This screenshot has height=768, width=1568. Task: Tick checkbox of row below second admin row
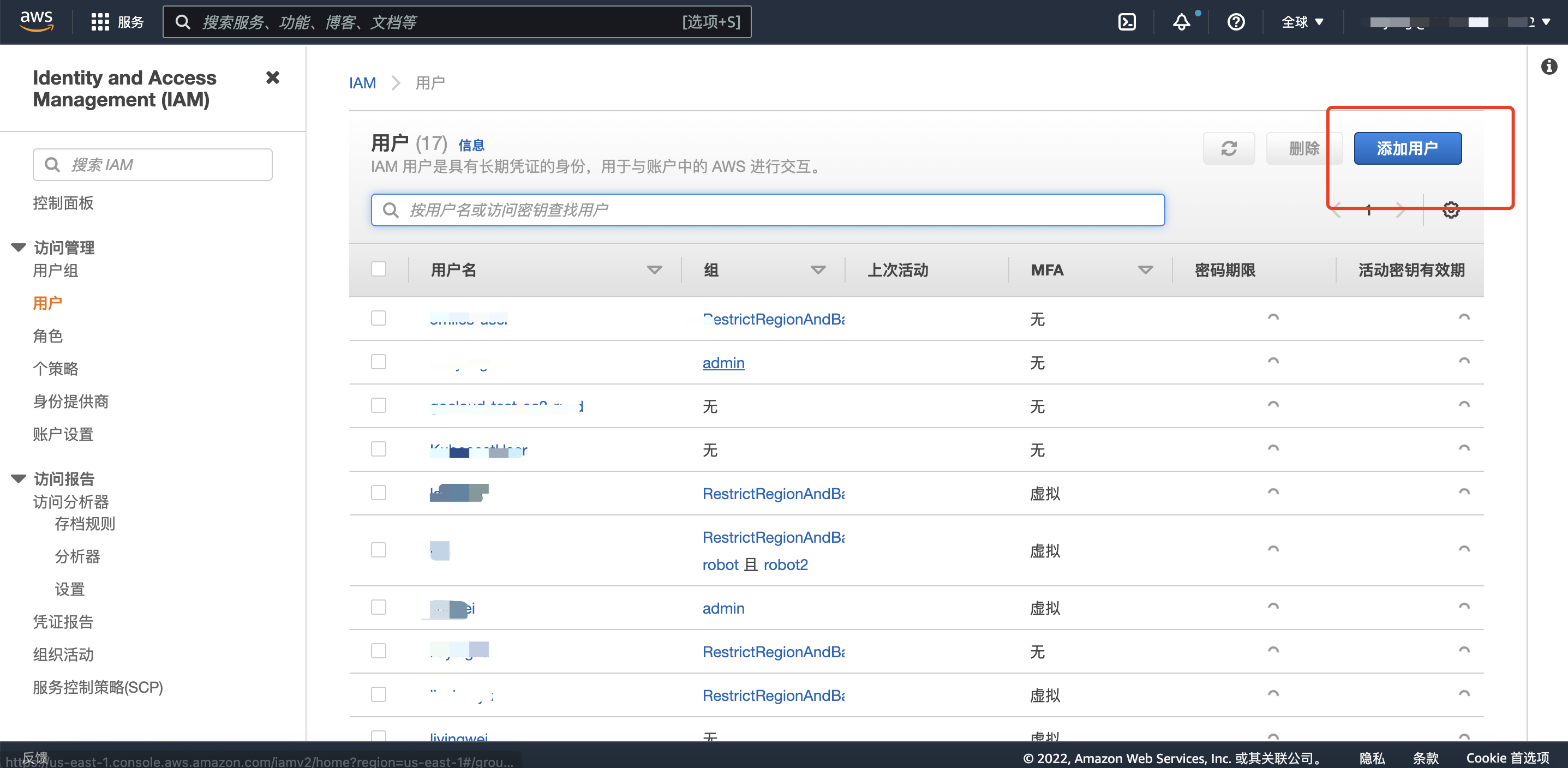[x=379, y=651]
